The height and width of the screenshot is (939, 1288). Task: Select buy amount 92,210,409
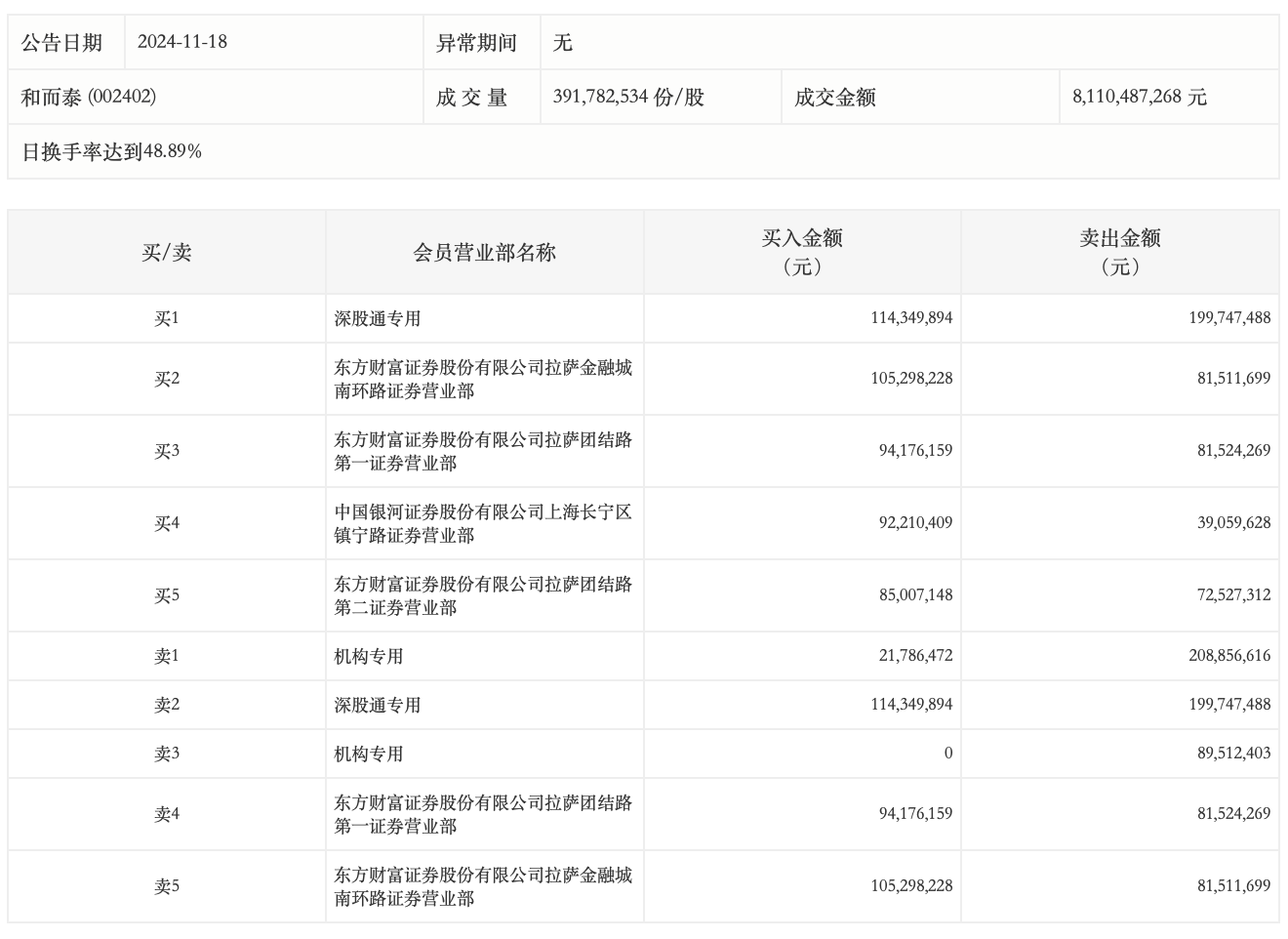pos(914,523)
